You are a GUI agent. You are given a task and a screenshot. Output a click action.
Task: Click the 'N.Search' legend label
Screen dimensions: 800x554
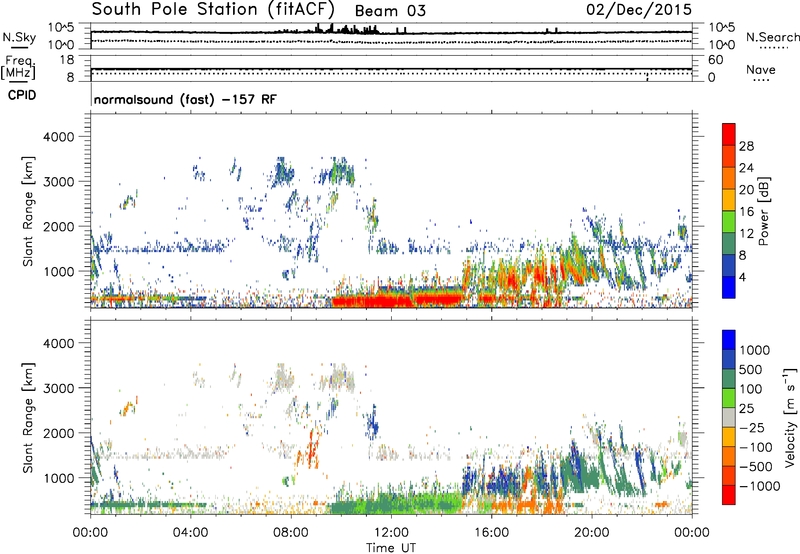point(772,37)
